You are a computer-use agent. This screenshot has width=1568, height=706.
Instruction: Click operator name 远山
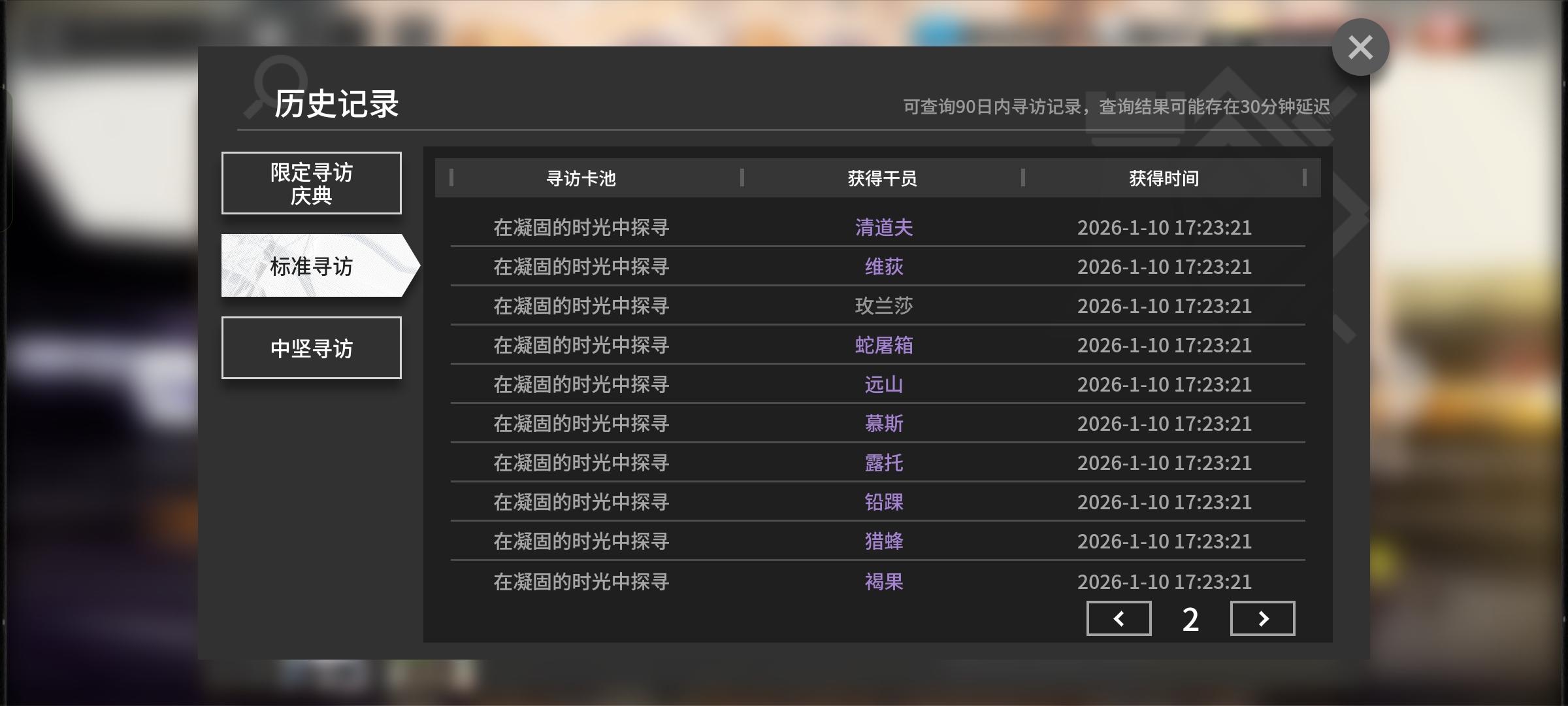click(884, 384)
